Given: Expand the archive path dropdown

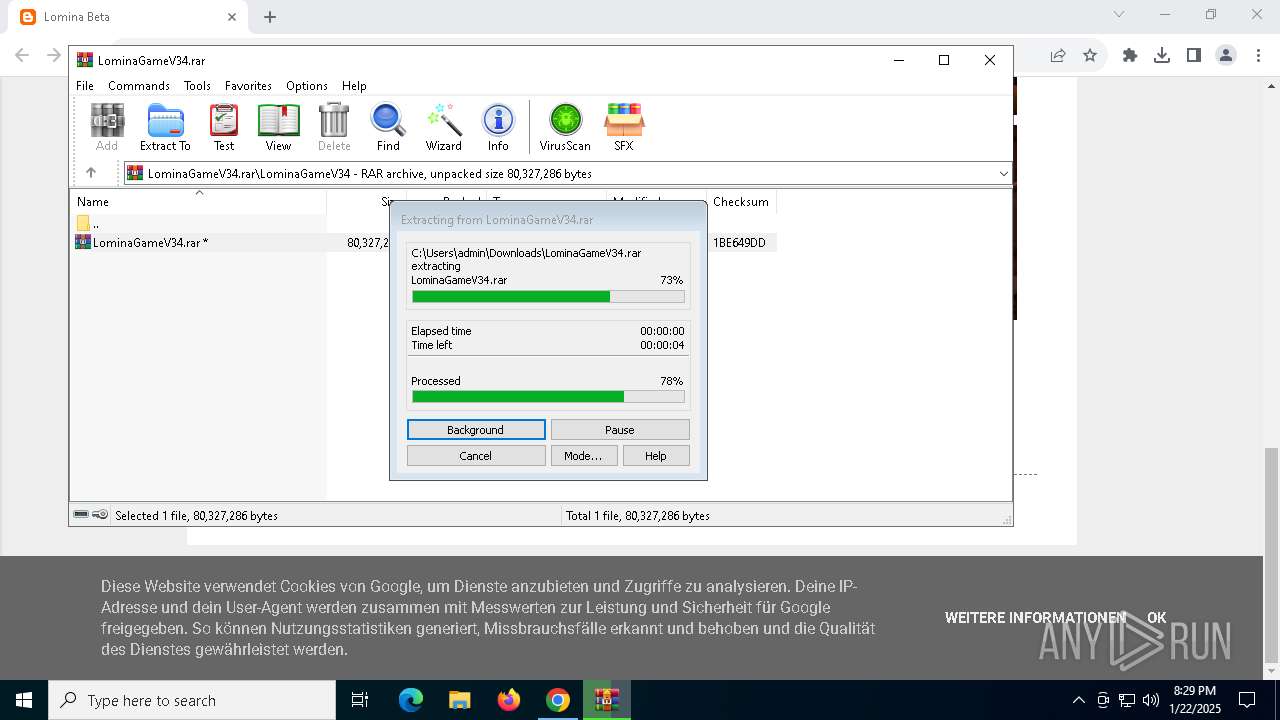Looking at the screenshot, I should [1003, 174].
